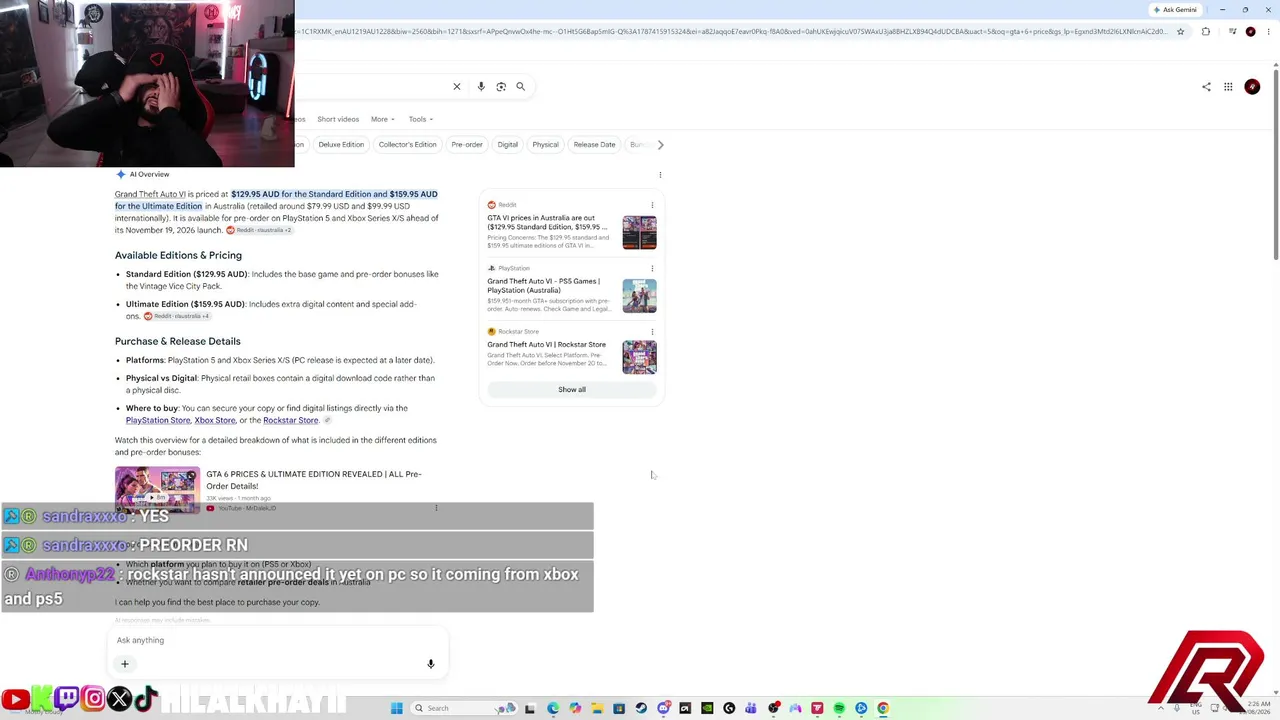Filter results by Deluxe Edition
The height and width of the screenshot is (720, 1280).
pyautogui.click(x=341, y=145)
